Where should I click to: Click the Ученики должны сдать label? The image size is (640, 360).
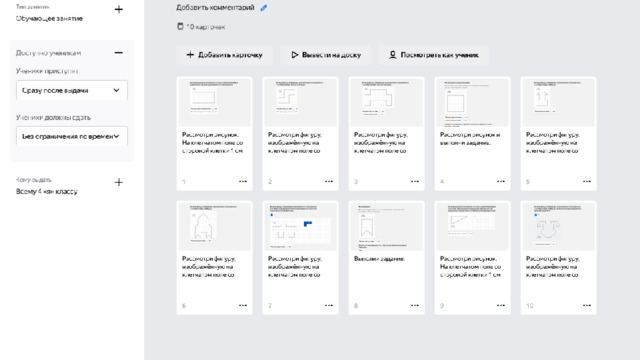53,118
